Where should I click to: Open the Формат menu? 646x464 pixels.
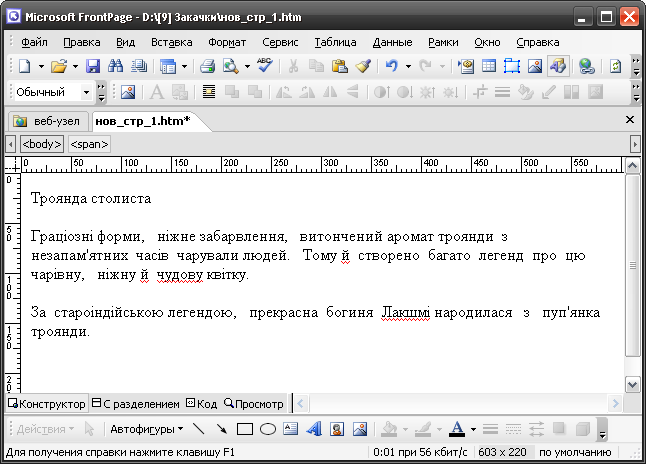point(226,42)
